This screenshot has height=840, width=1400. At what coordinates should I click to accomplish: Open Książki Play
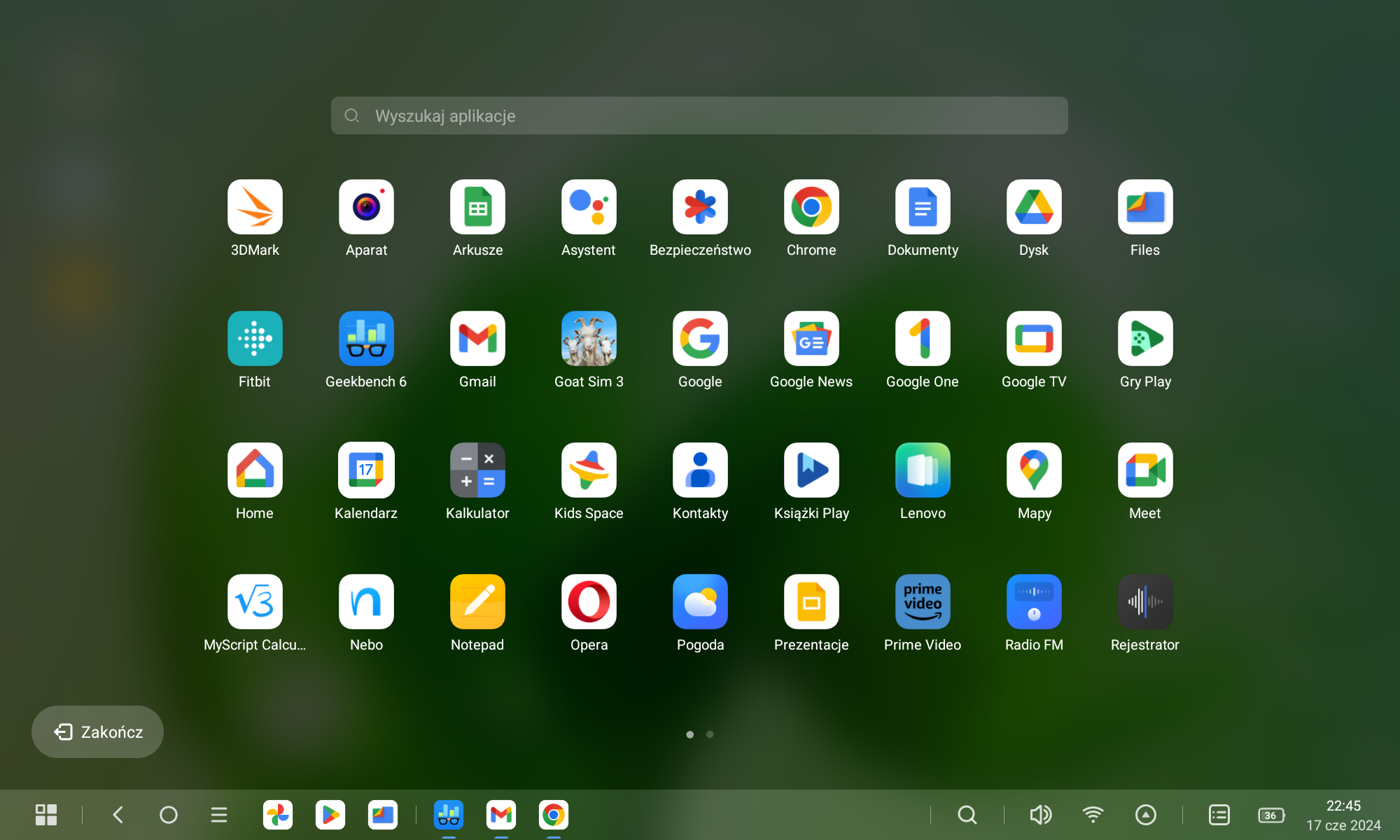pyautogui.click(x=811, y=470)
